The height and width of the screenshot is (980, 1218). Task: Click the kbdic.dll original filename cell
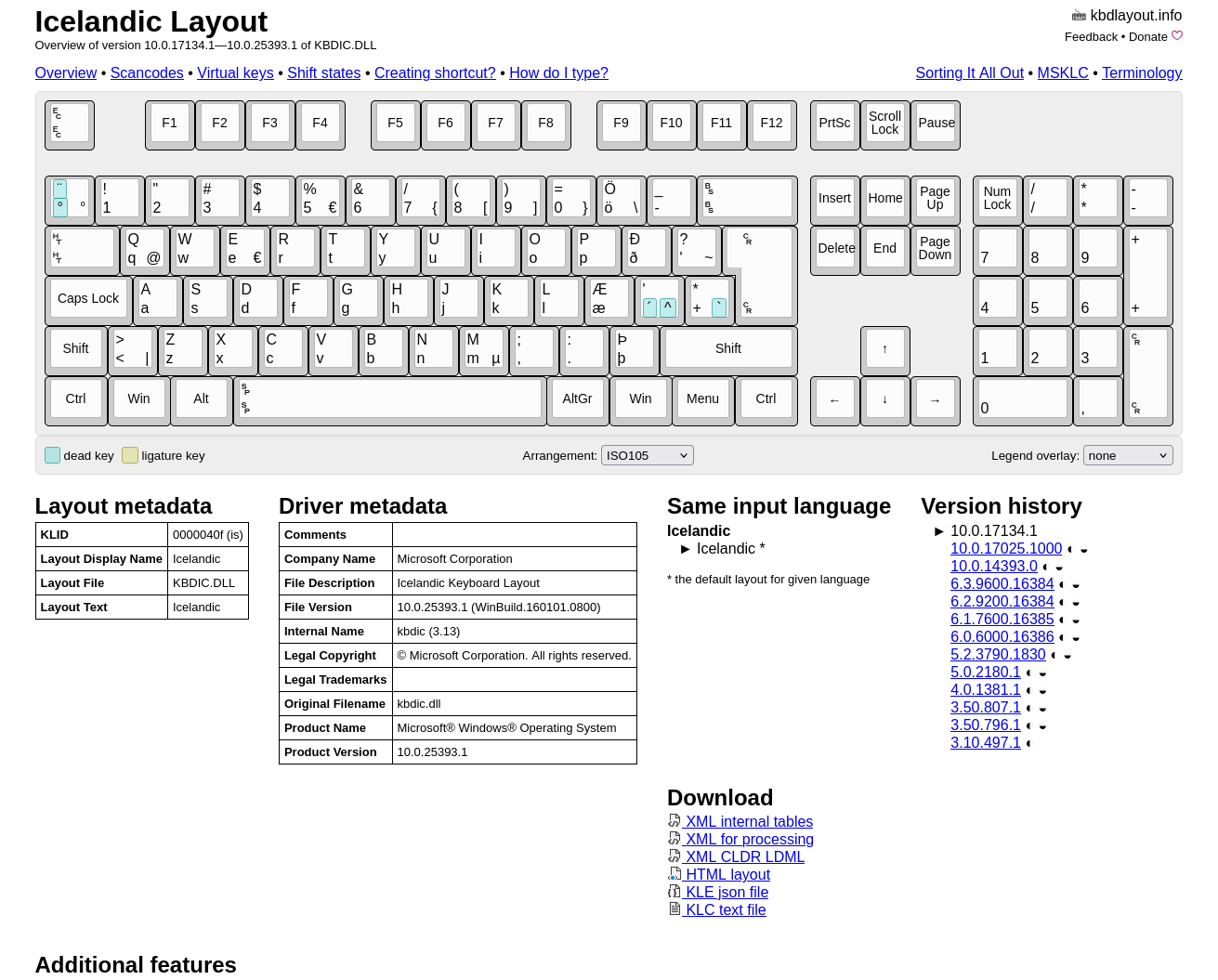(515, 704)
